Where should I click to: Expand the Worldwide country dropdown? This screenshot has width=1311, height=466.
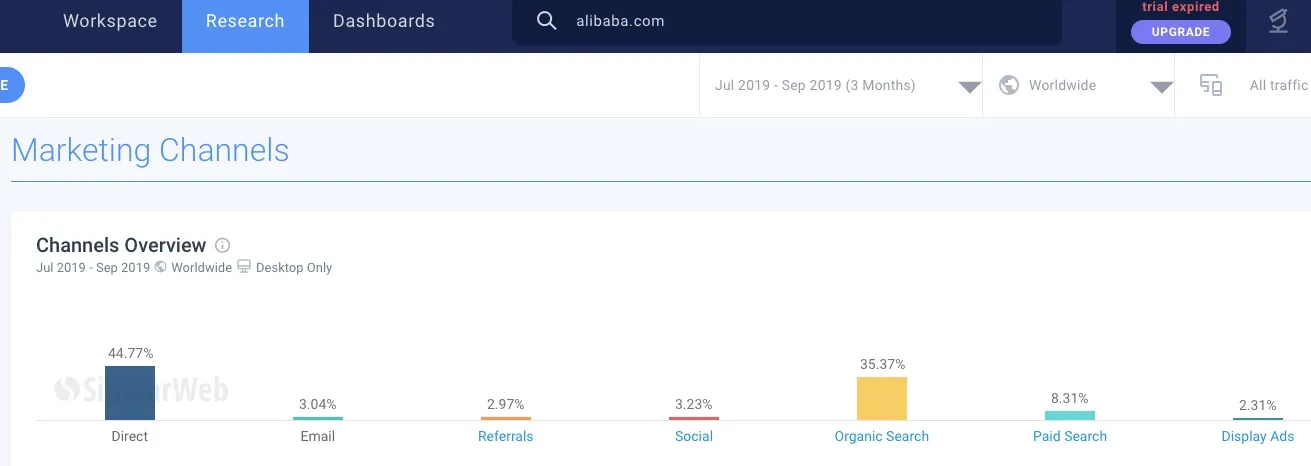[x=1160, y=86]
